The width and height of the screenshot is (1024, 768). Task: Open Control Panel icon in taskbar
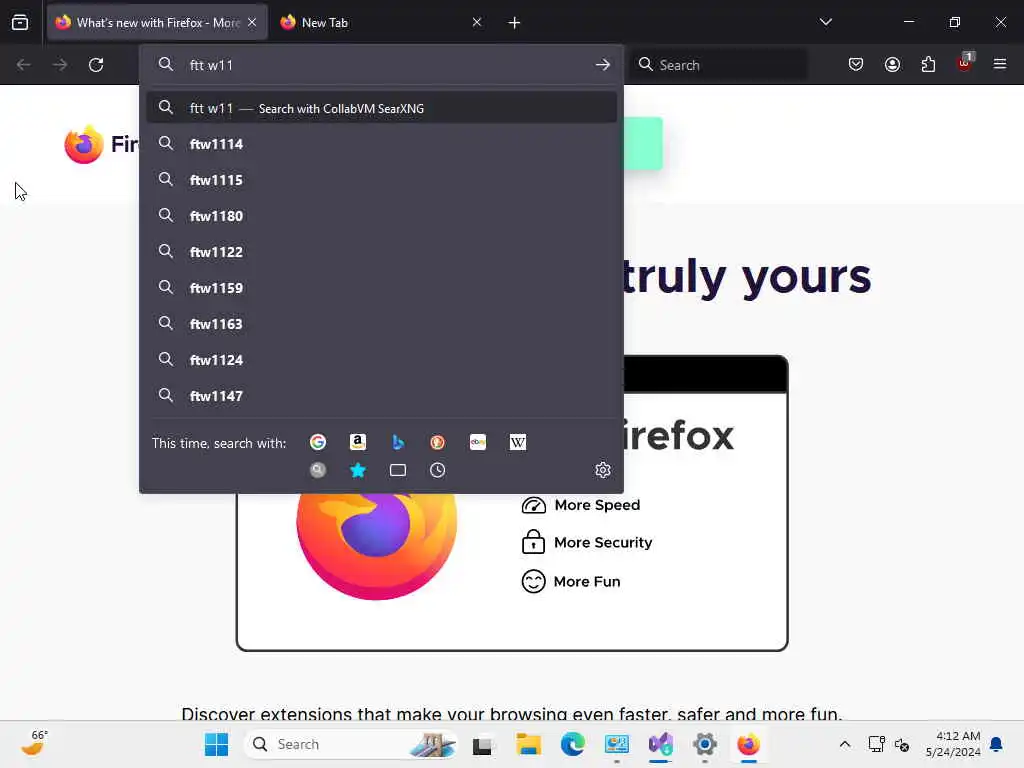click(x=616, y=744)
